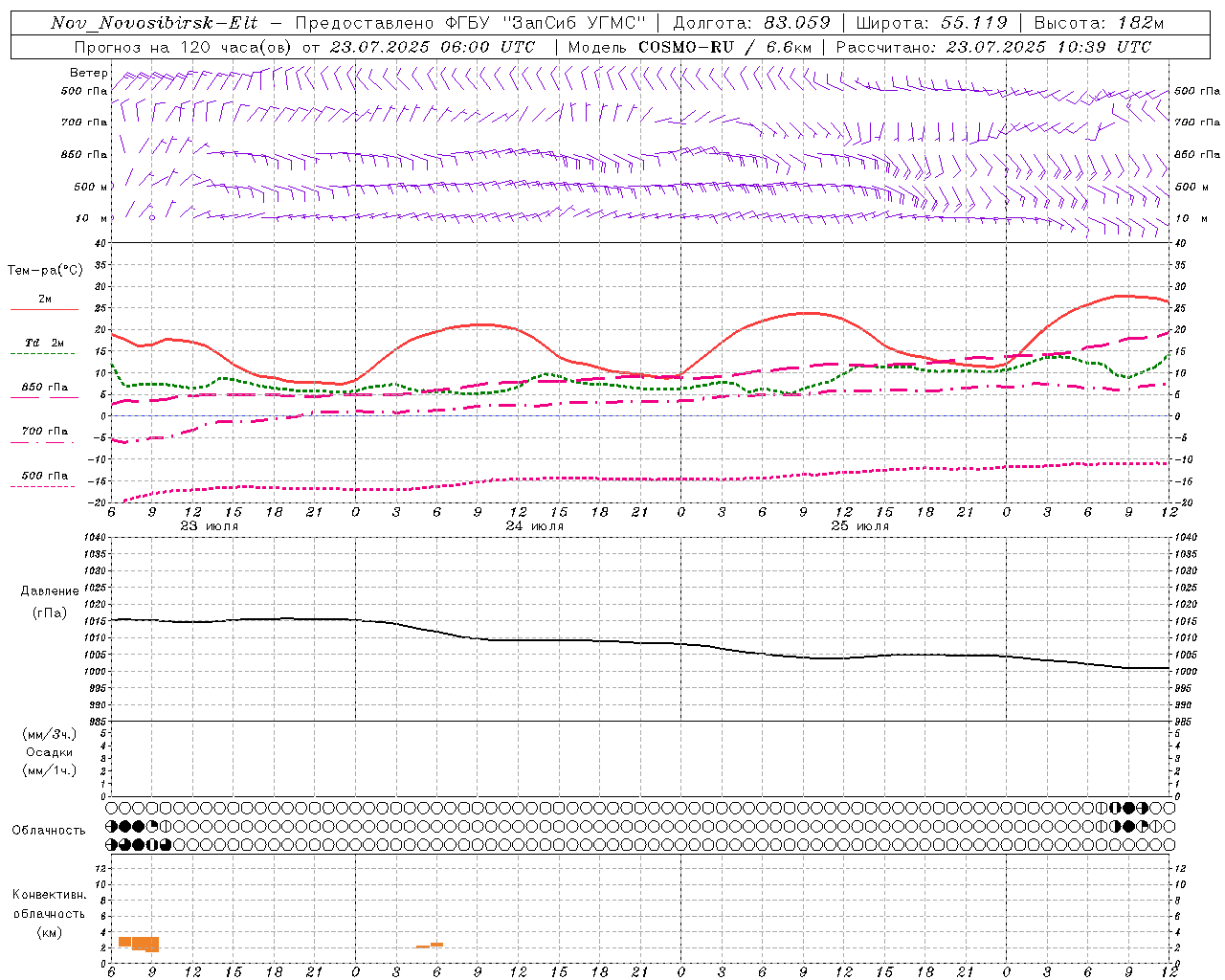Click the 2м temperature legend line sample

point(44,309)
